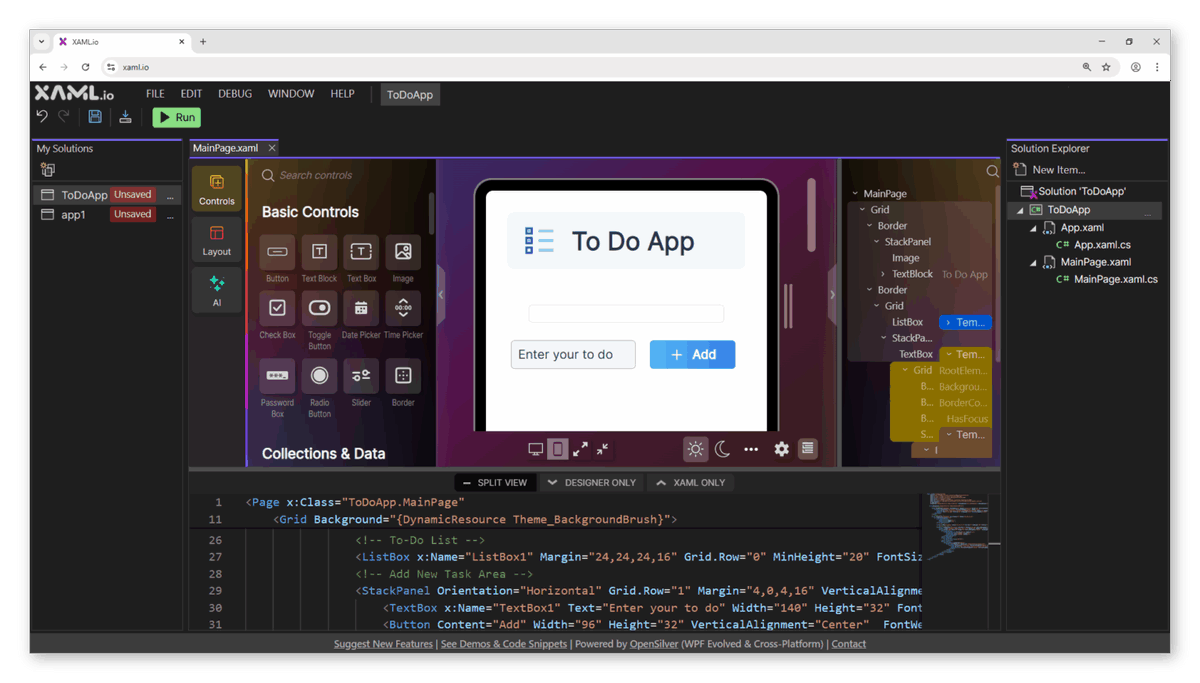
Task: Select the Password Box control icon
Action: pos(278,376)
